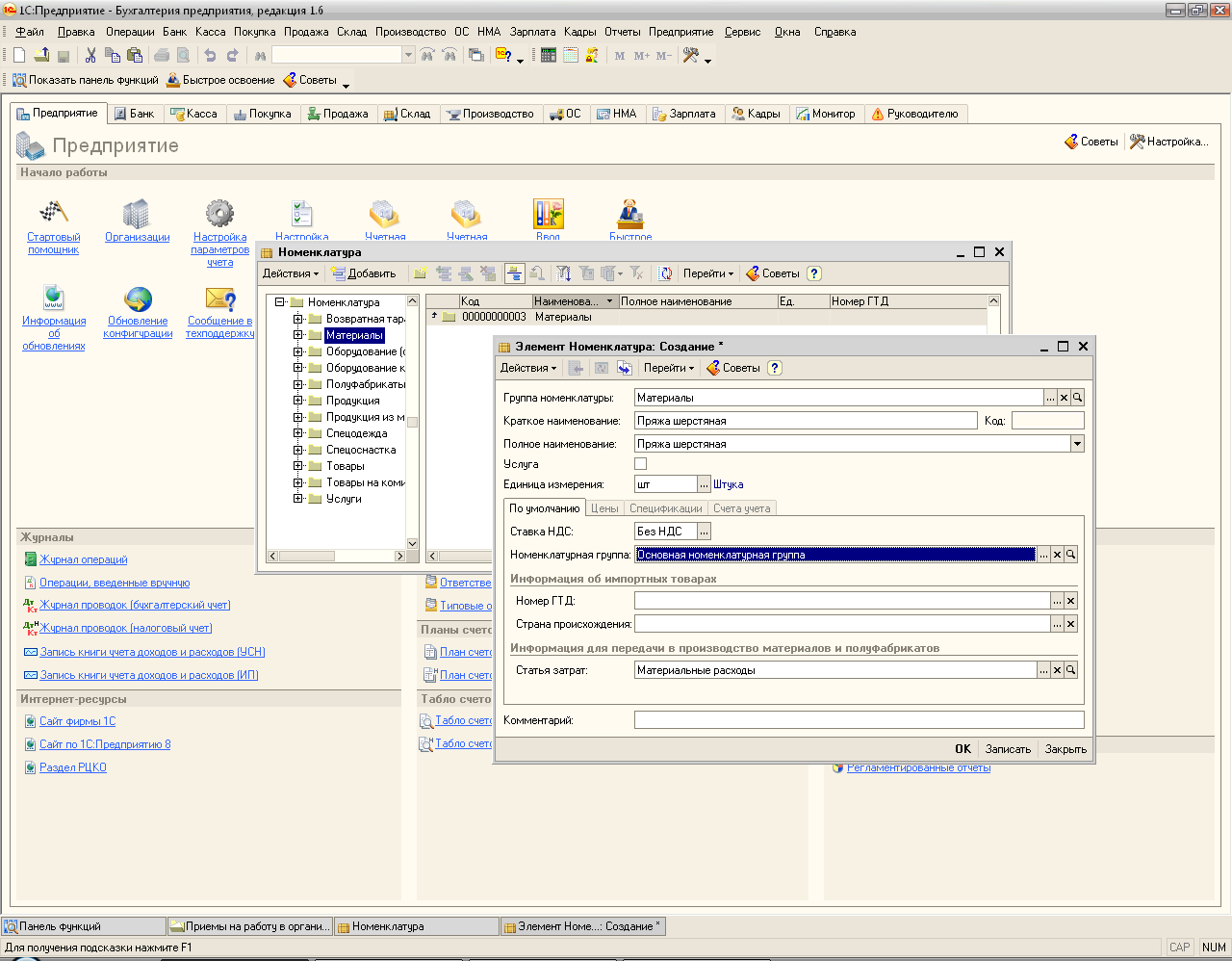Screen dimensions: 1232x961
Task: Open the calendar icon in main toolbar
Action: click(x=571, y=56)
